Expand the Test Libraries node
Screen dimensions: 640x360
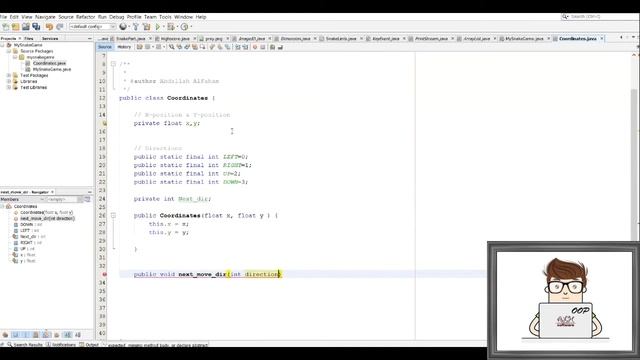click(9, 87)
